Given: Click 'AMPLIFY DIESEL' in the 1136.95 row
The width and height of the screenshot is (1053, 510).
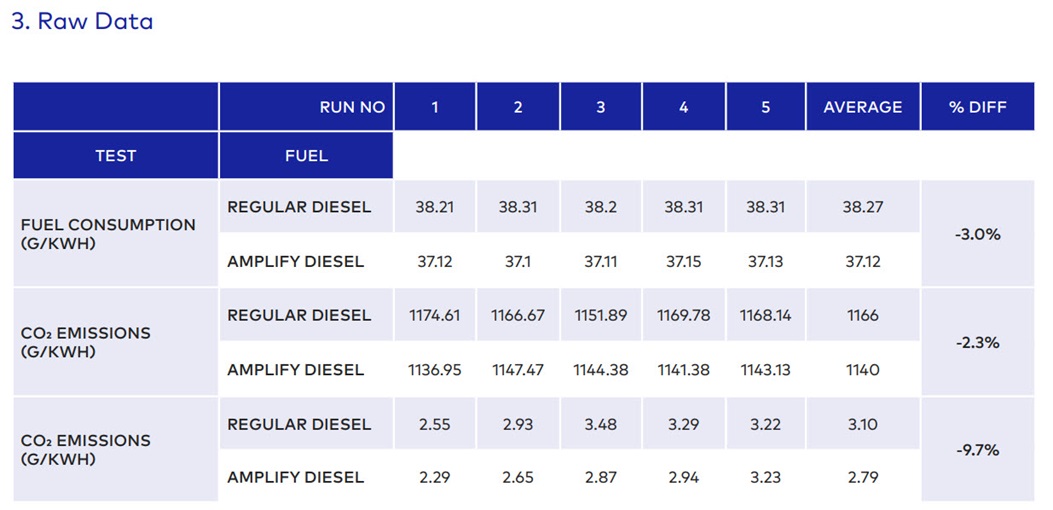Looking at the screenshot, I should point(295,369).
